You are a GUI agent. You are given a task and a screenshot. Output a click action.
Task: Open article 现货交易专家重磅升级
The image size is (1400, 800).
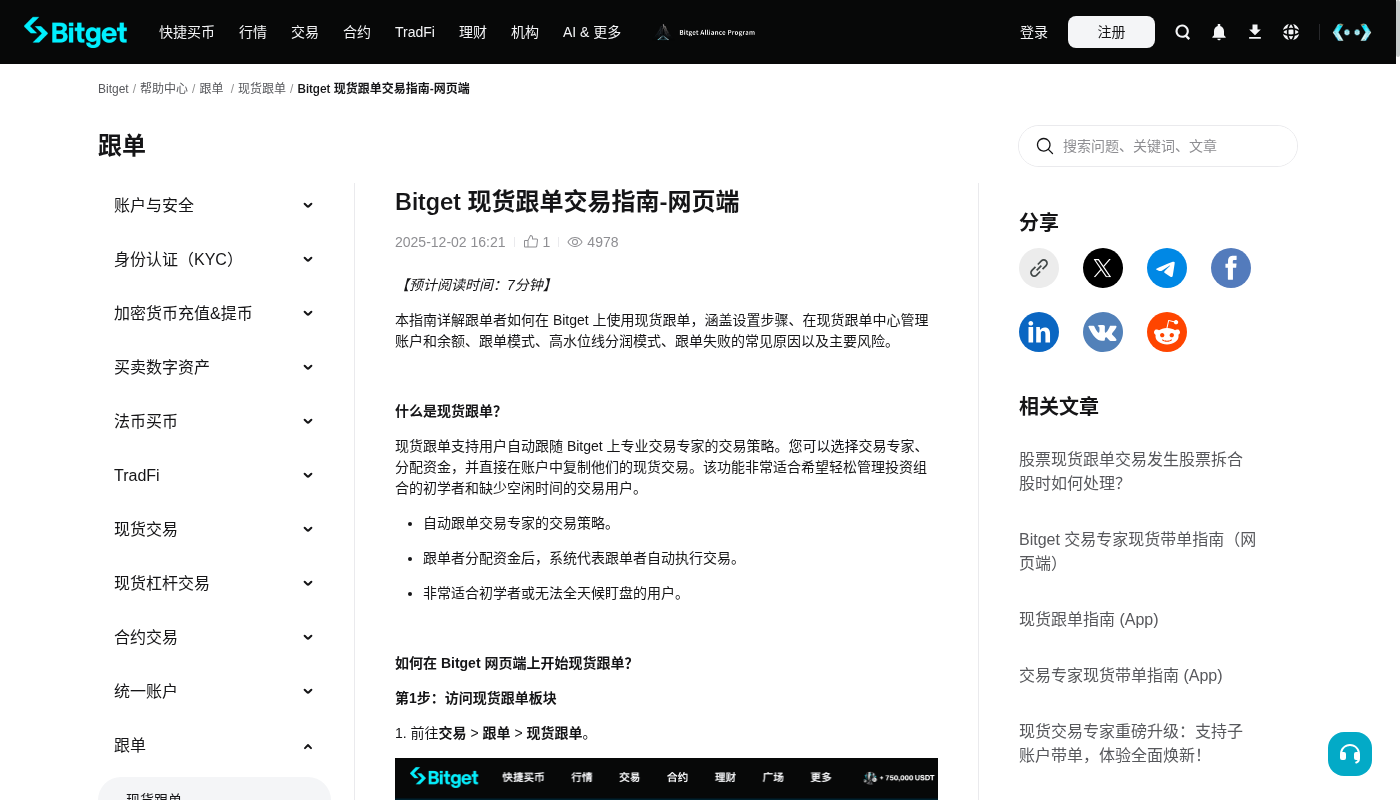tap(1131, 743)
